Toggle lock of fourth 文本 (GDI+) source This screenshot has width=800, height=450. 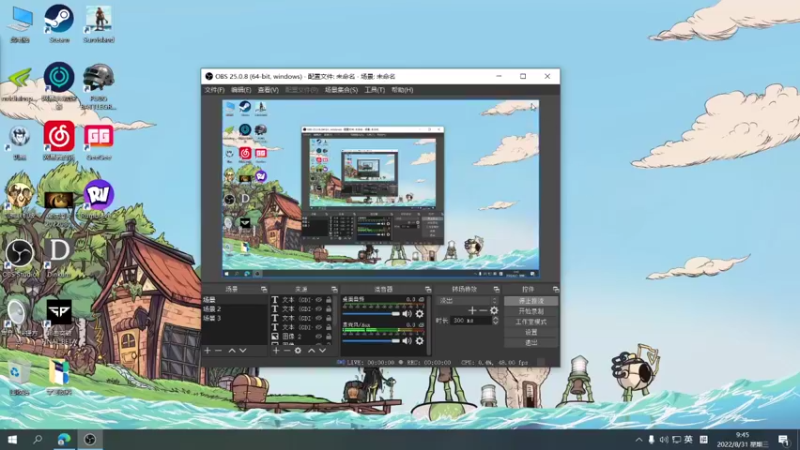(329, 327)
